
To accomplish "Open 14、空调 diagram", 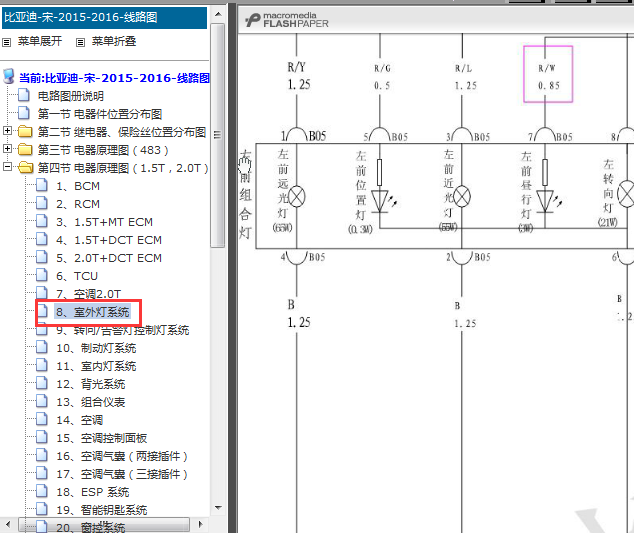I will (x=80, y=420).
